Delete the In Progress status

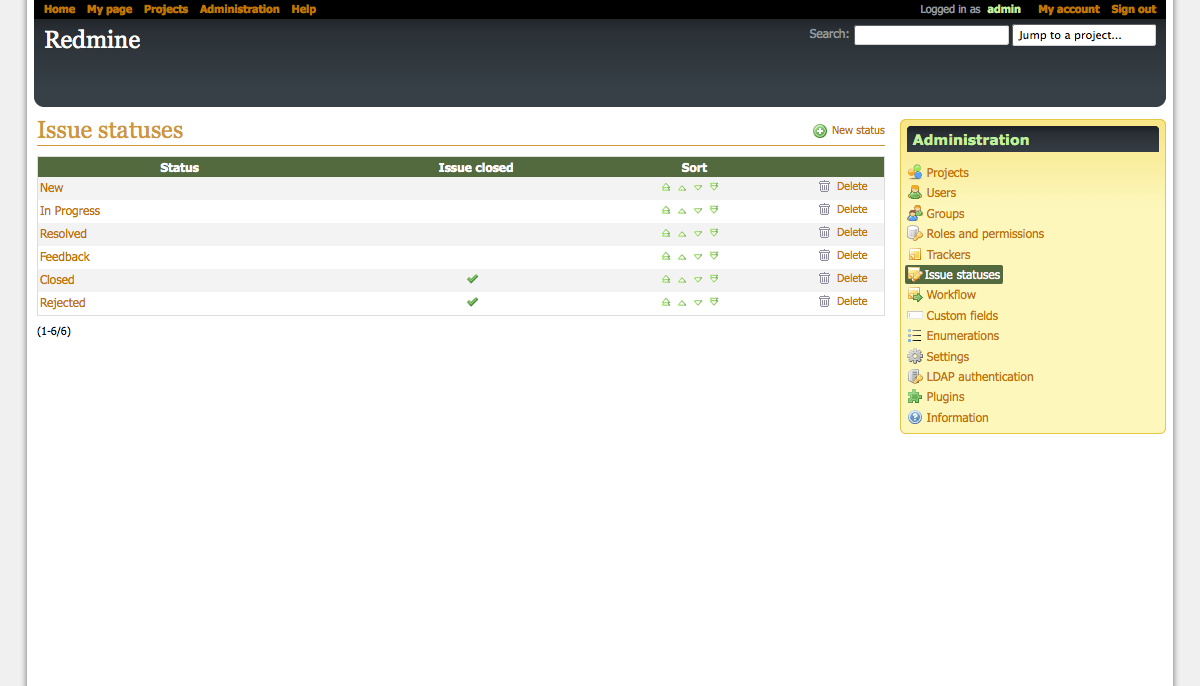(843, 209)
